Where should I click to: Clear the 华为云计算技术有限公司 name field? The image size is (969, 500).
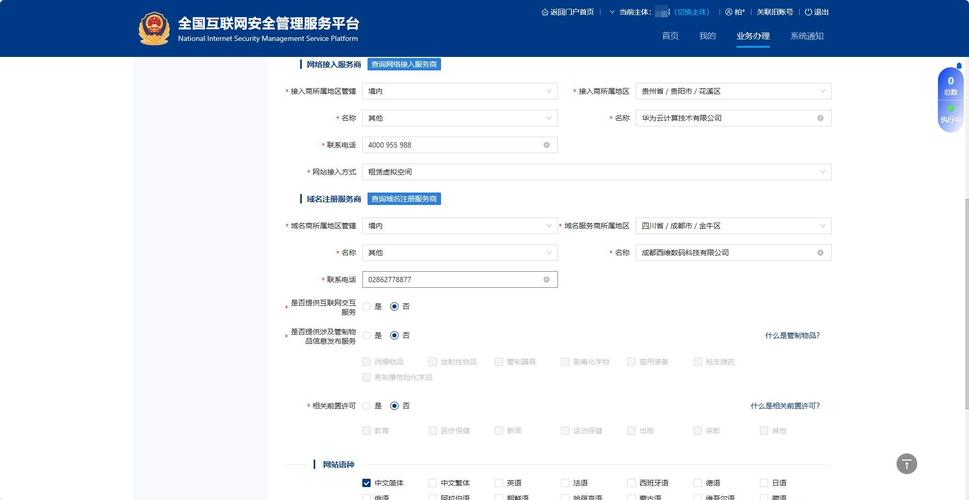tap(820, 118)
